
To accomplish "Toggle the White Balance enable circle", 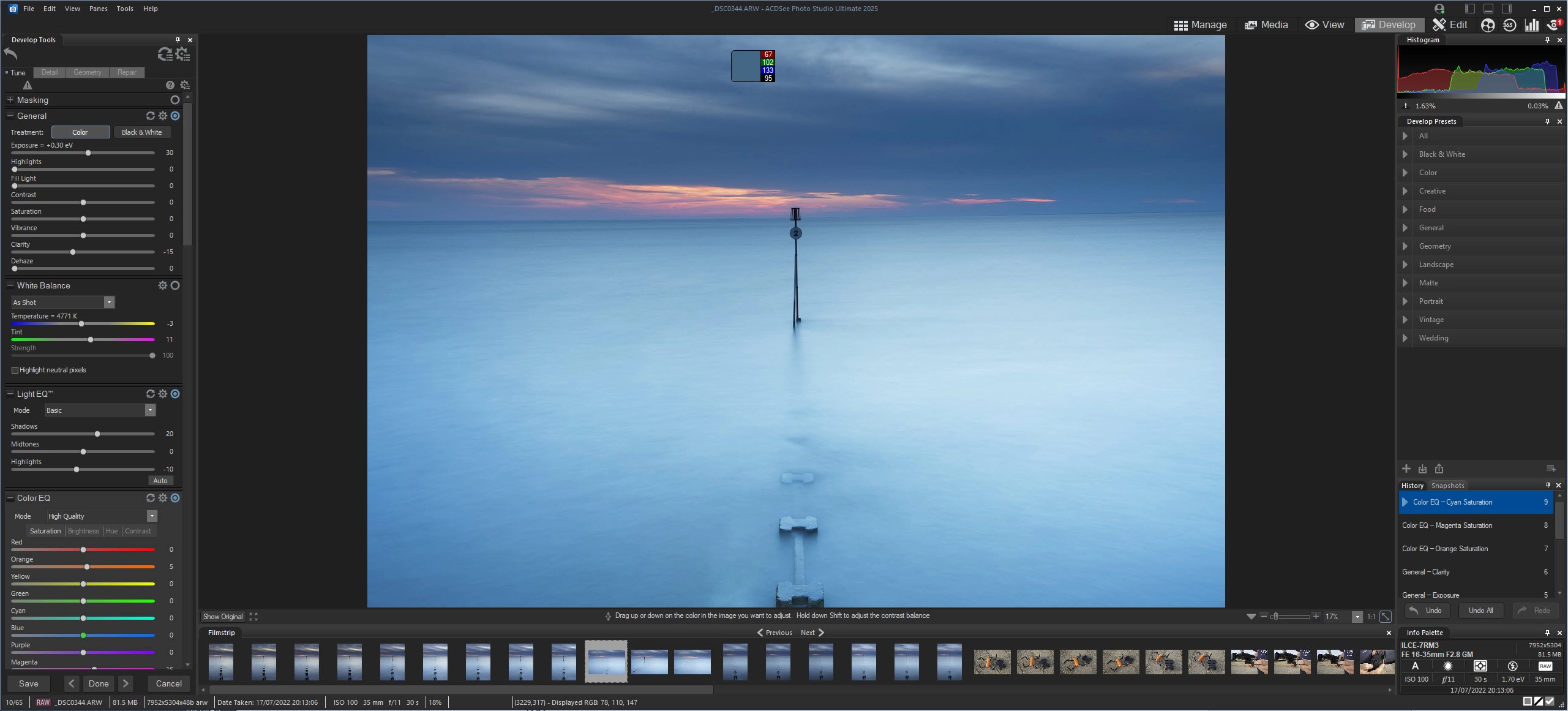I will coord(175,285).
